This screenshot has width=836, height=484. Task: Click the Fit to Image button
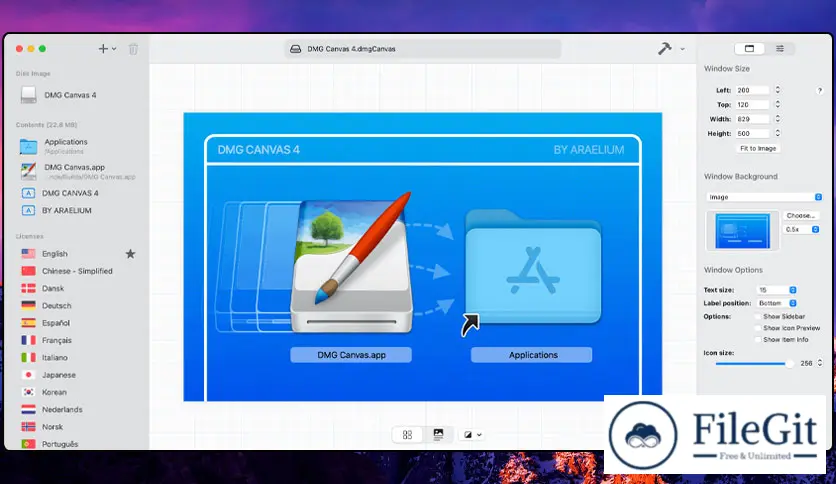pyautogui.click(x=758, y=148)
